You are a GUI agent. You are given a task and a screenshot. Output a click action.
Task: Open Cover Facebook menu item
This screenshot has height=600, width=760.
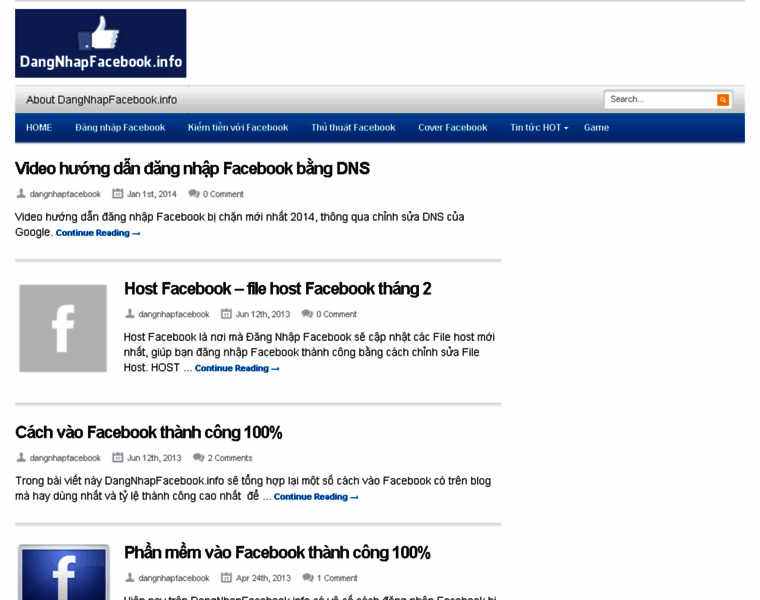[453, 127]
